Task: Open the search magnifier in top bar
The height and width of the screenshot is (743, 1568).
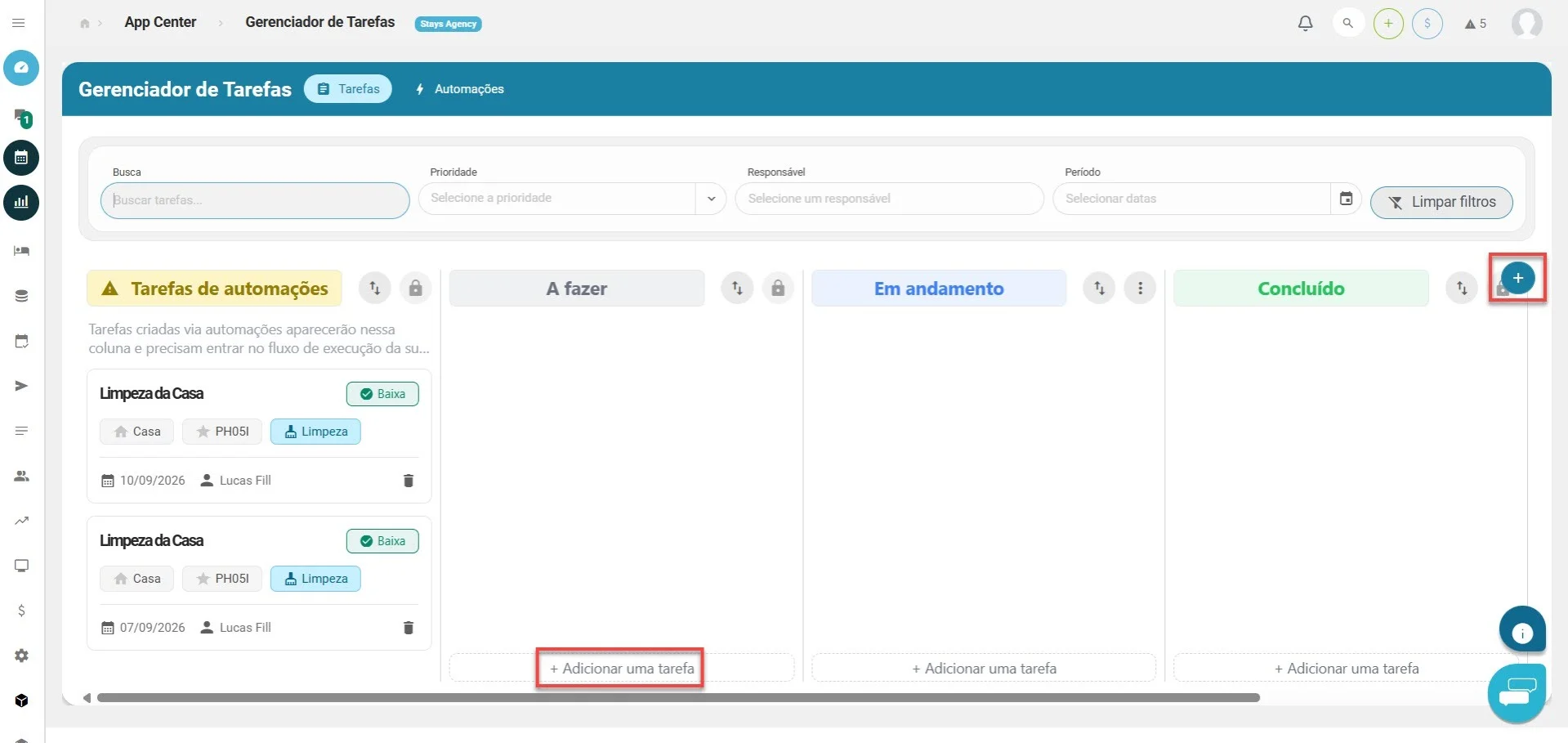Action: point(1348,24)
